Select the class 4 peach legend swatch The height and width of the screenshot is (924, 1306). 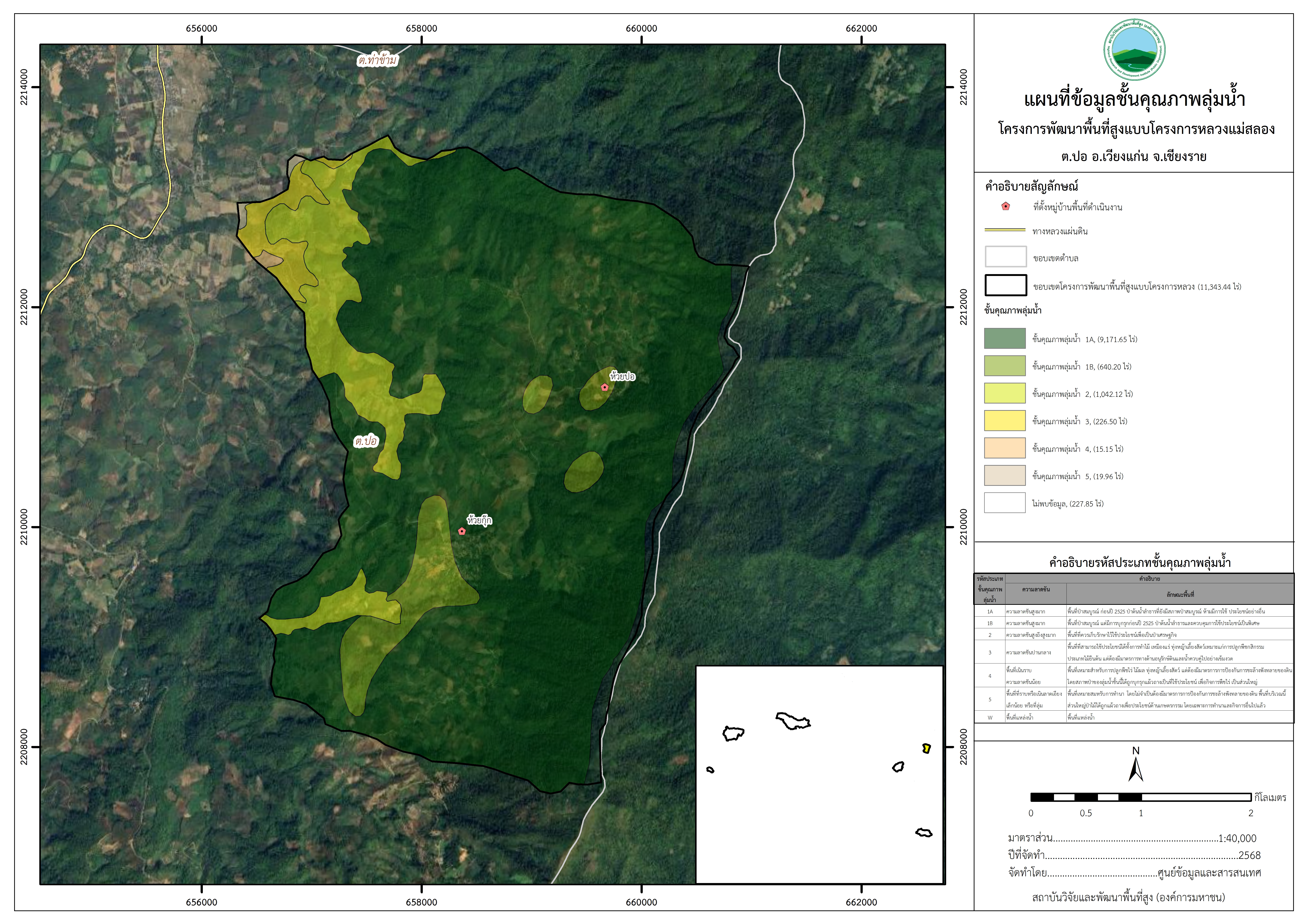click(x=1005, y=448)
